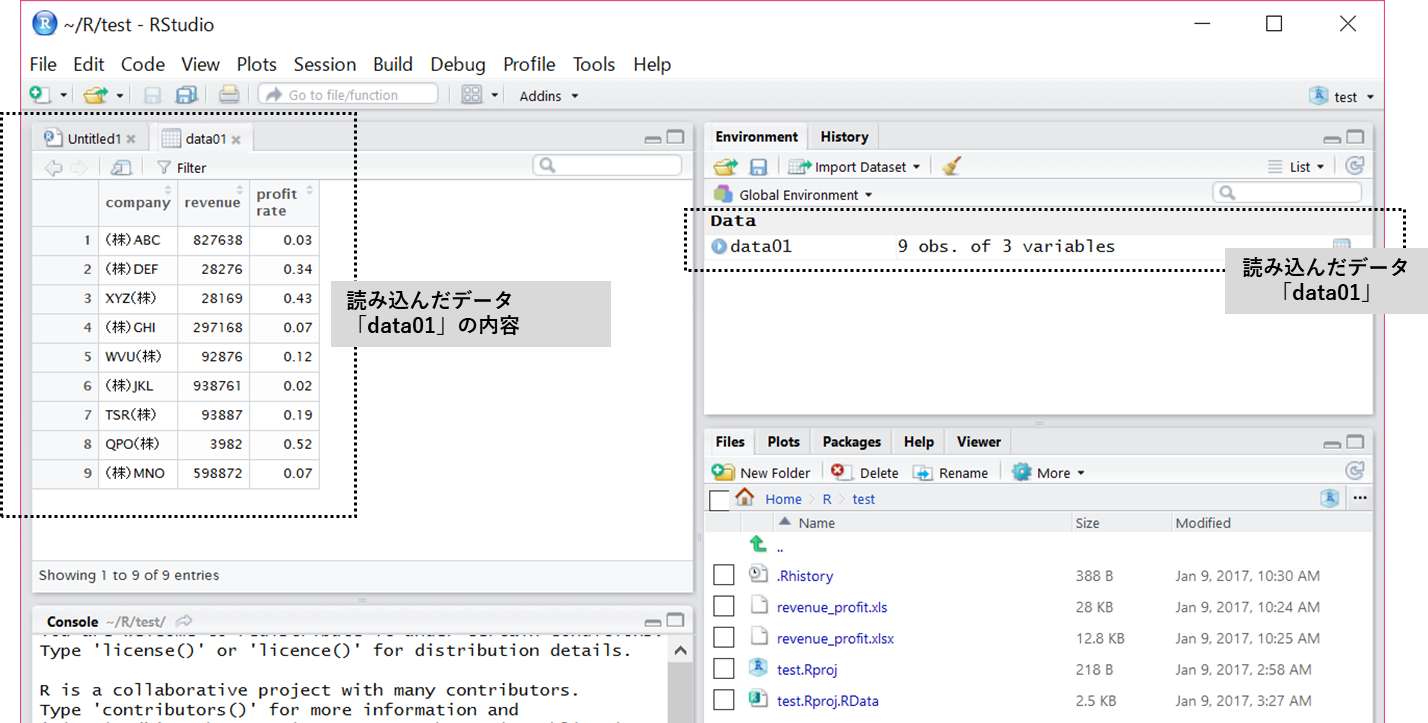Click the refresh Environment pane icon
The width and height of the screenshot is (1428, 723).
(1354, 167)
